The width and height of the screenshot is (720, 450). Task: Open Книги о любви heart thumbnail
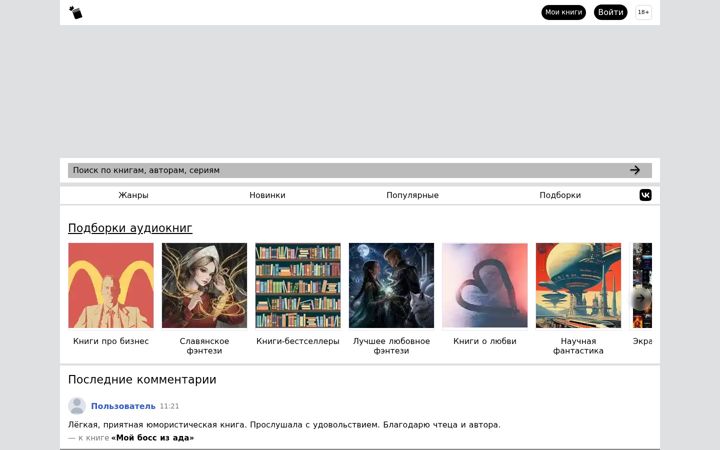click(x=485, y=286)
